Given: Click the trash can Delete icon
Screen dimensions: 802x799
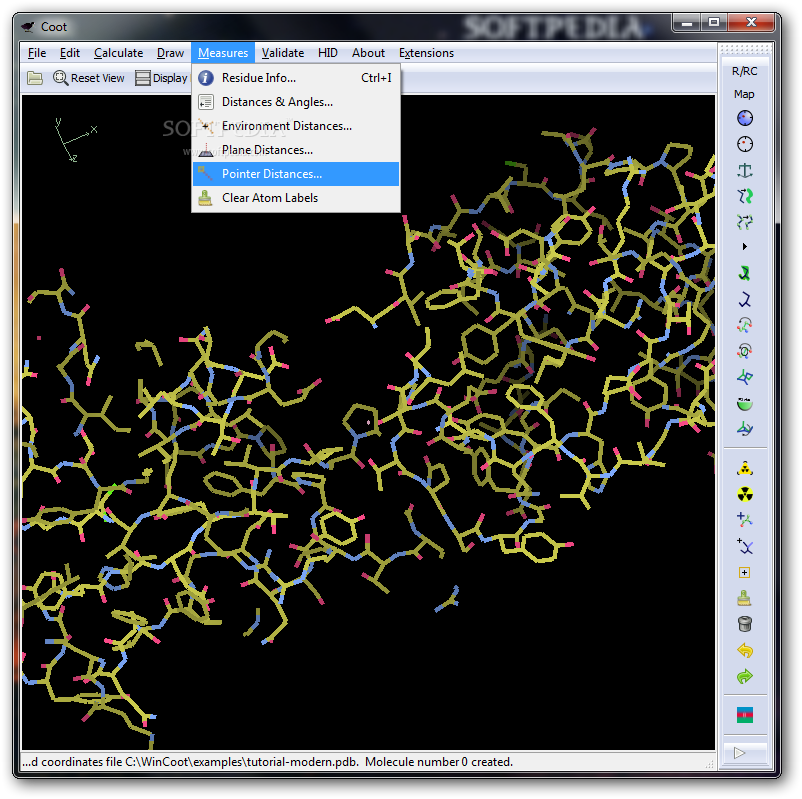Looking at the screenshot, I should click(x=745, y=624).
